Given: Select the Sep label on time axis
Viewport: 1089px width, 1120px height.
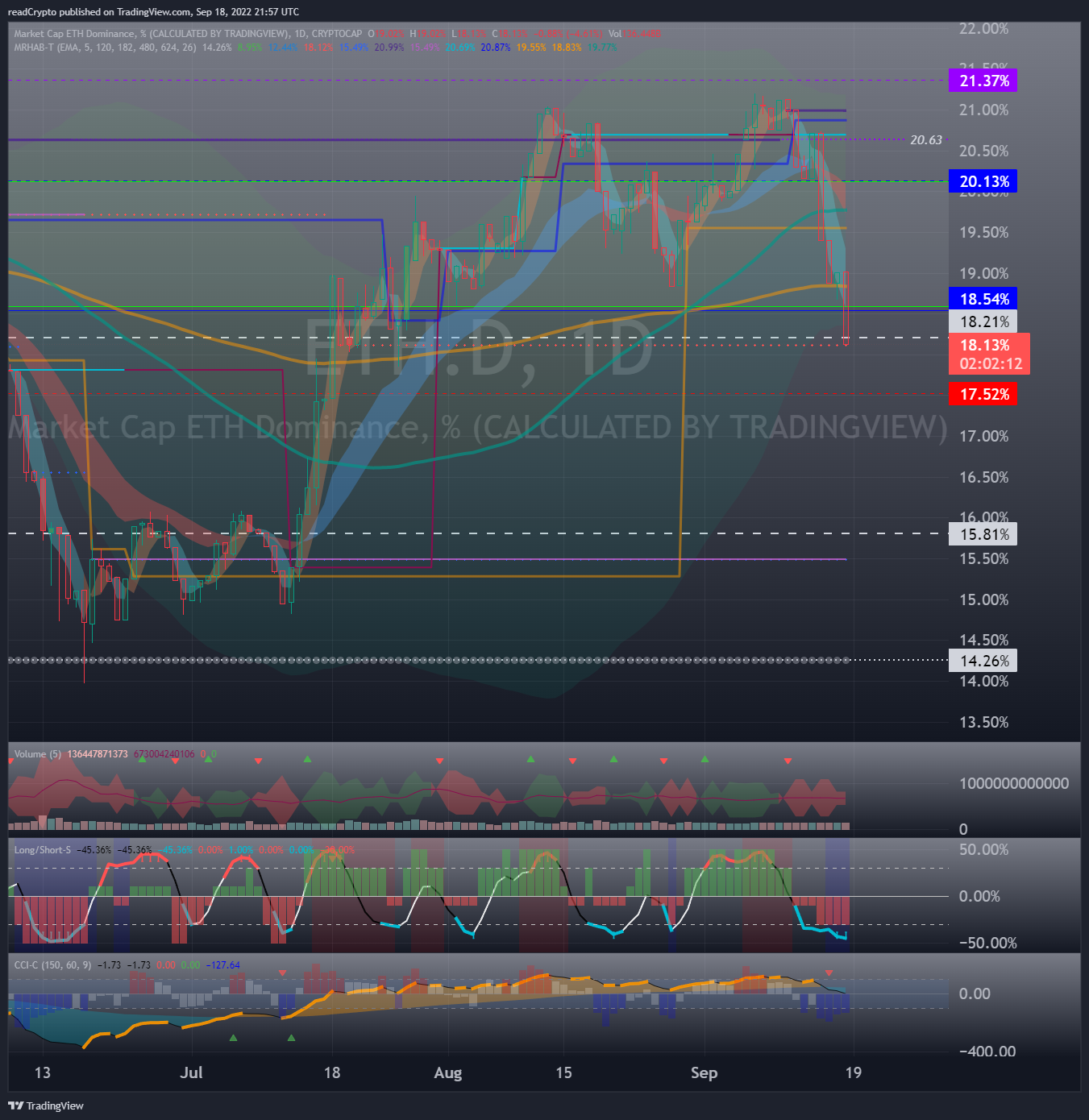Looking at the screenshot, I should click(x=704, y=1072).
